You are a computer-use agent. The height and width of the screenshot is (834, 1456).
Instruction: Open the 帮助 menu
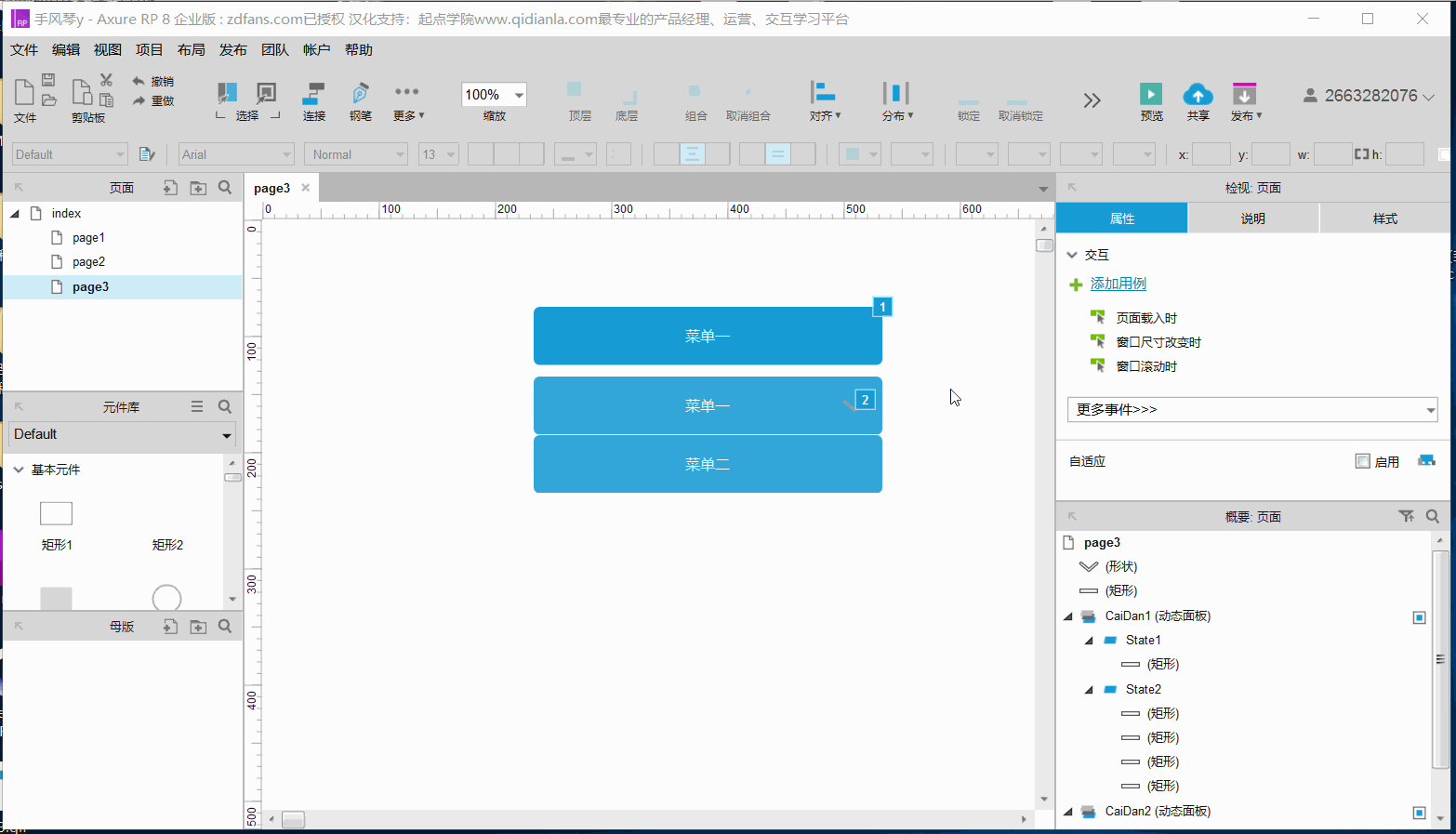[359, 50]
